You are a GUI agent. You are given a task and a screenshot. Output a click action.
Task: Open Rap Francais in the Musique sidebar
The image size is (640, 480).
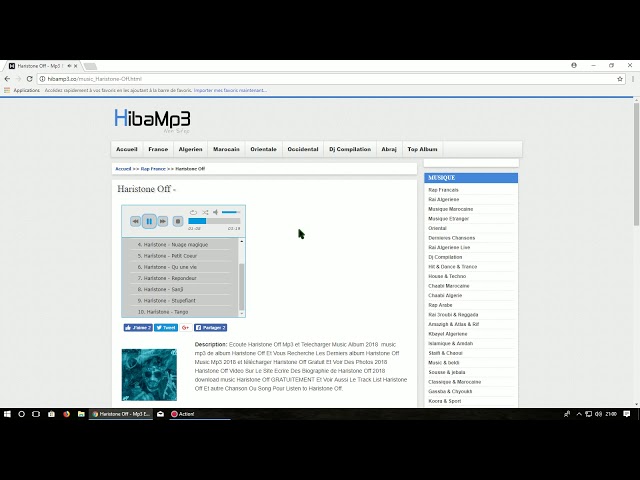click(443, 190)
